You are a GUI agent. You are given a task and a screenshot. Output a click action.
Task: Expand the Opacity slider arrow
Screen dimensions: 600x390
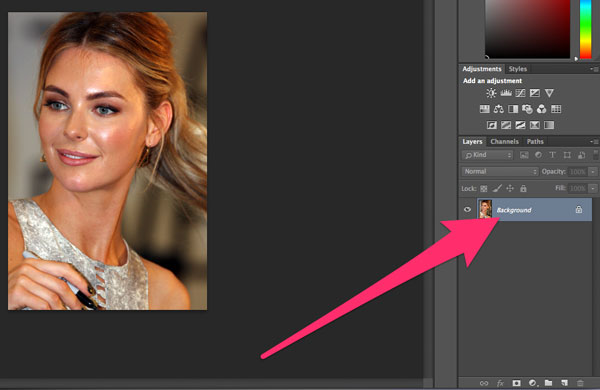[x=593, y=171]
